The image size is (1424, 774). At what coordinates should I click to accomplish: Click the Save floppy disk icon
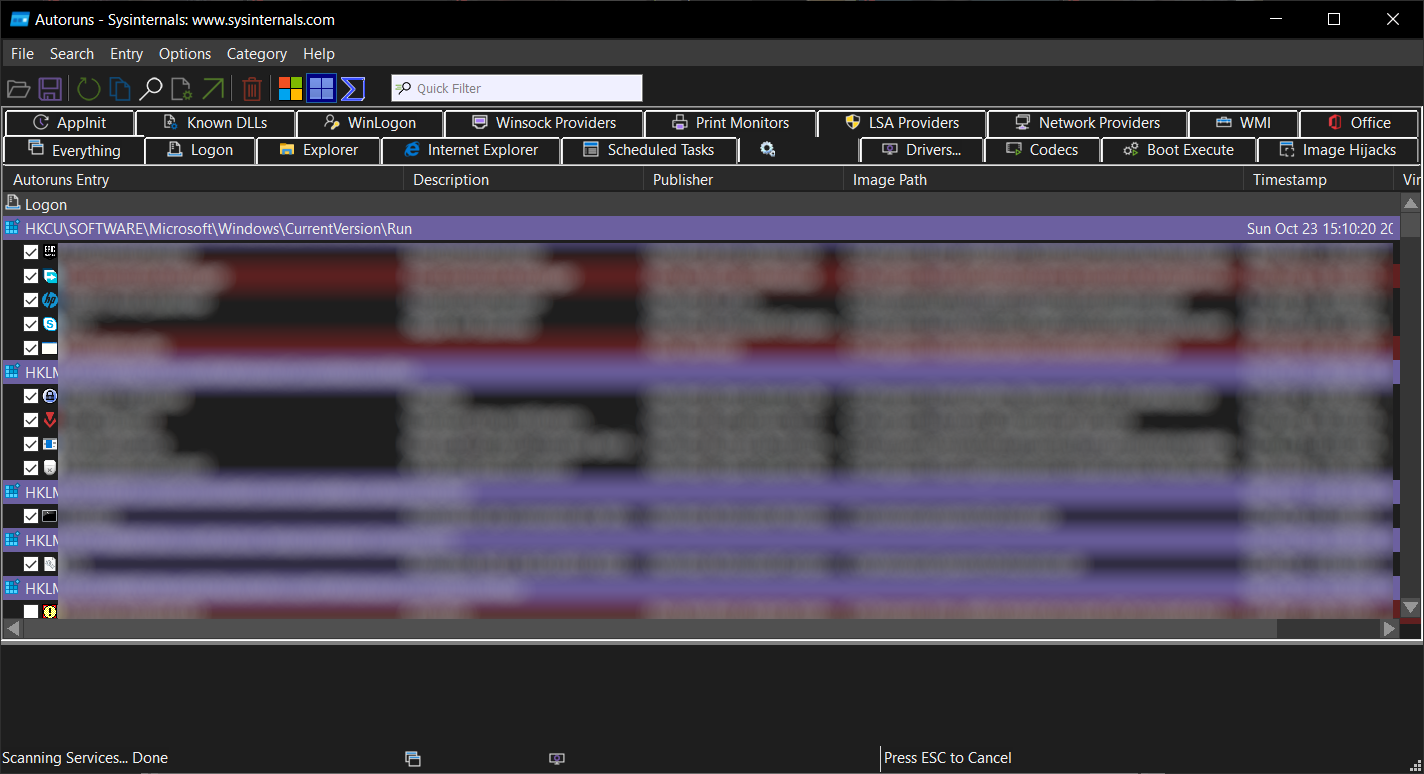50,89
